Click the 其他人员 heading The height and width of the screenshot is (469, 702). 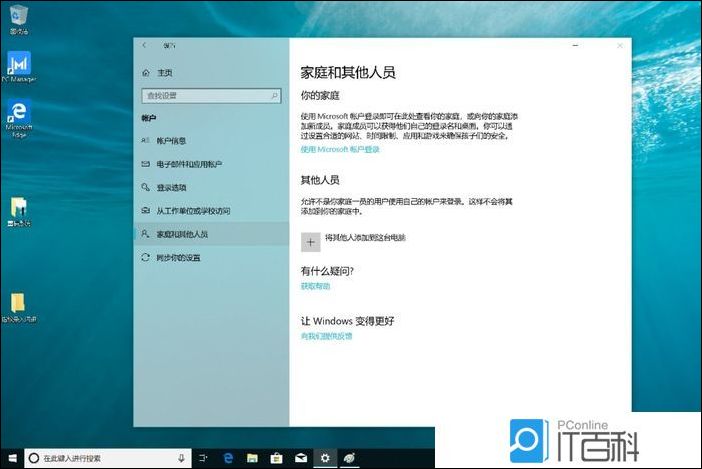(x=320, y=180)
